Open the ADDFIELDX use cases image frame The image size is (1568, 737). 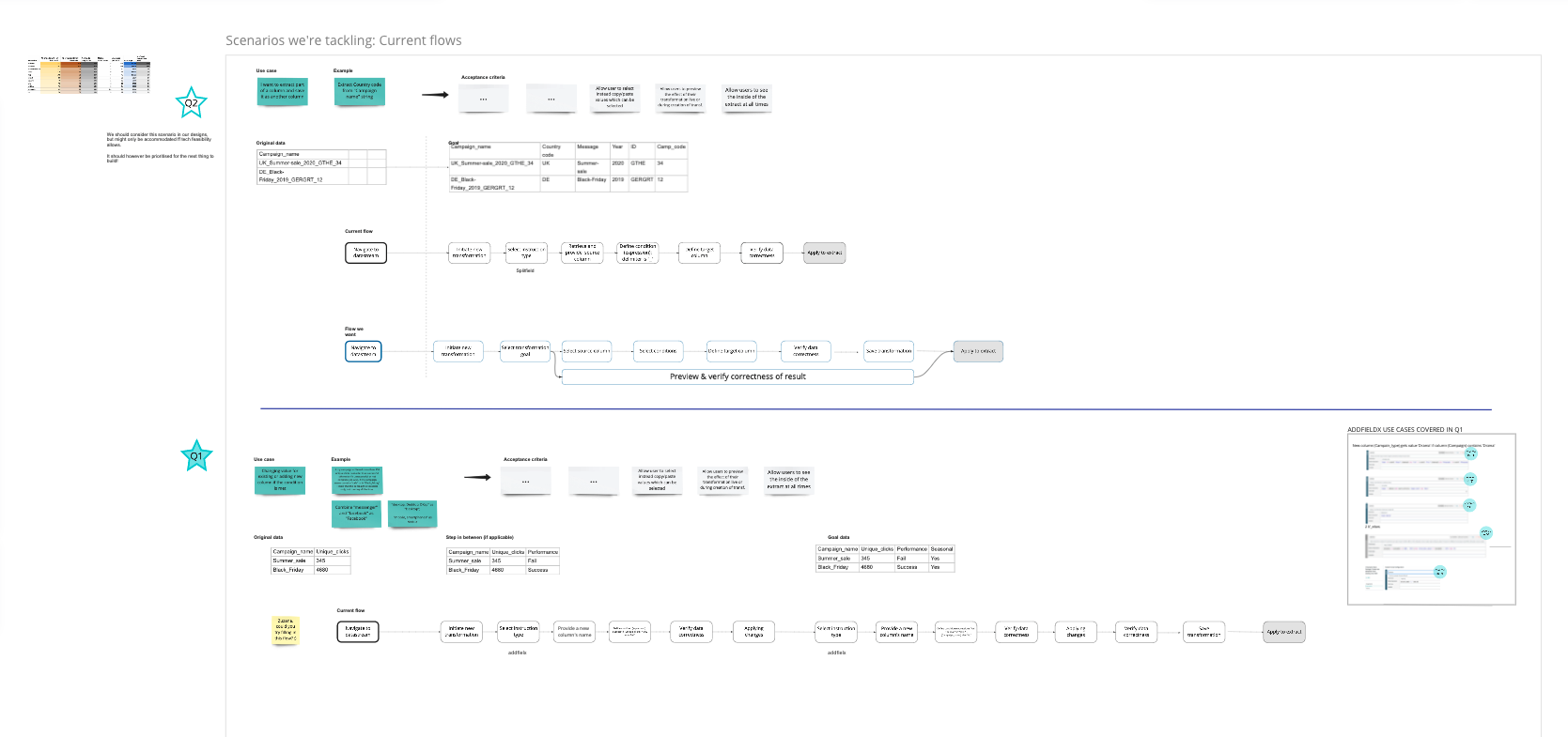tap(1431, 518)
